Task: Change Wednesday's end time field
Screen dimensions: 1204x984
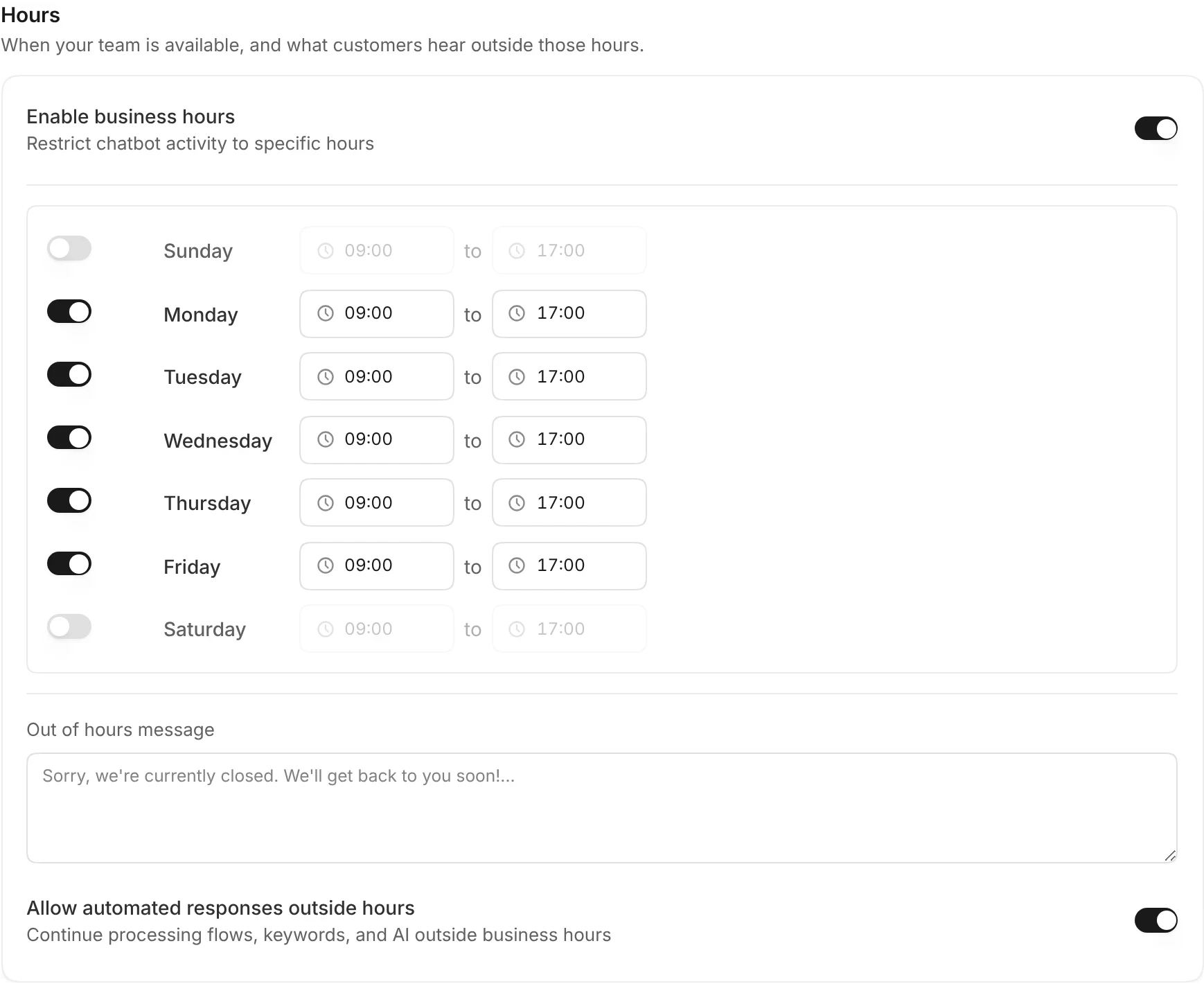Action: point(569,440)
